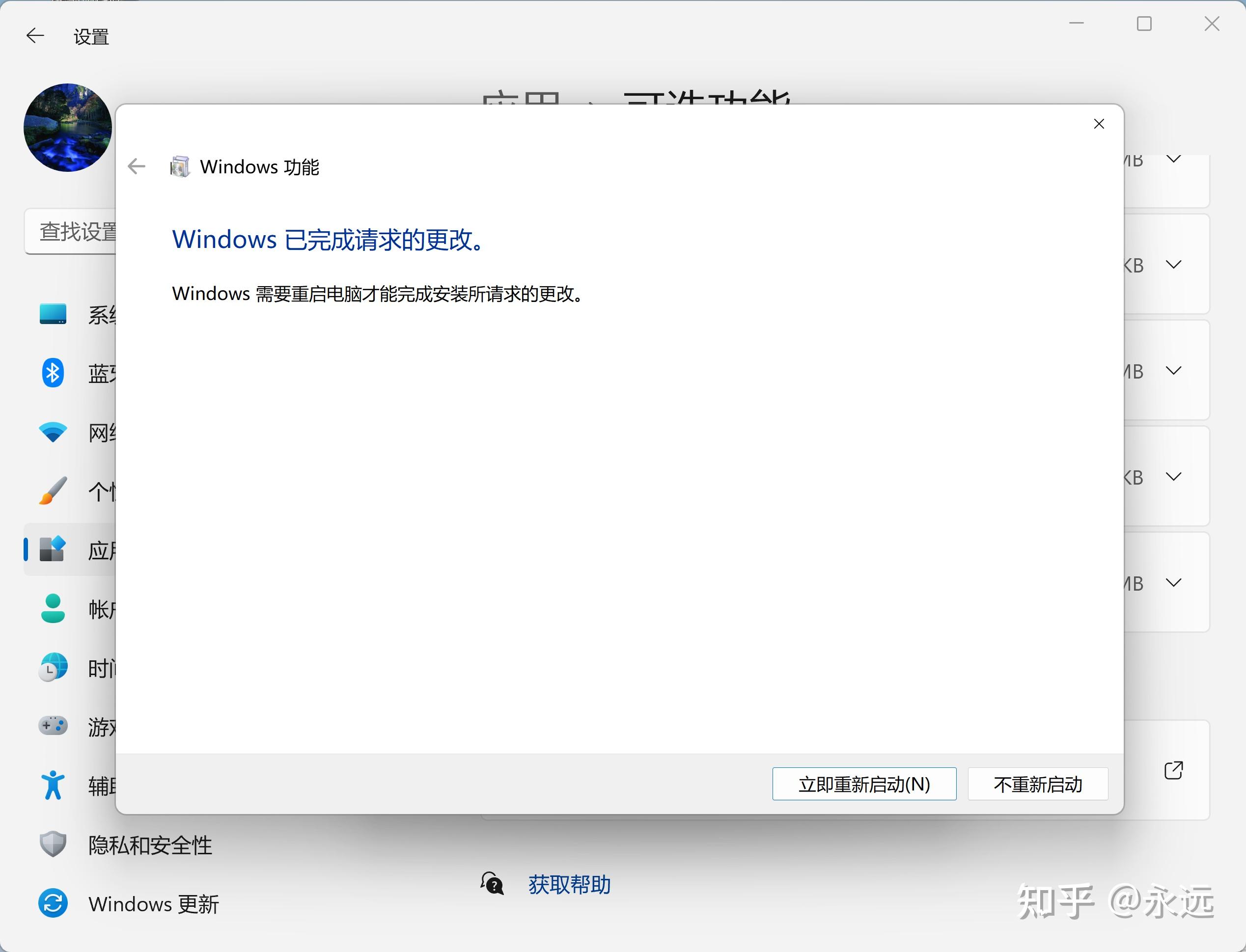Open the 系统 (System) settings icon

tap(52, 314)
